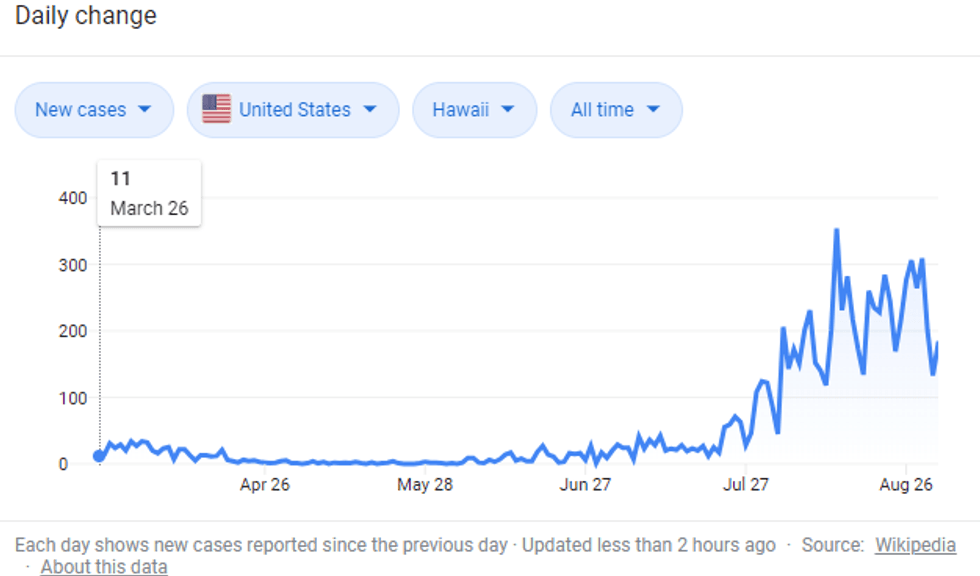
Task: Click the arrow next to United States
Action: tap(369, 109)
